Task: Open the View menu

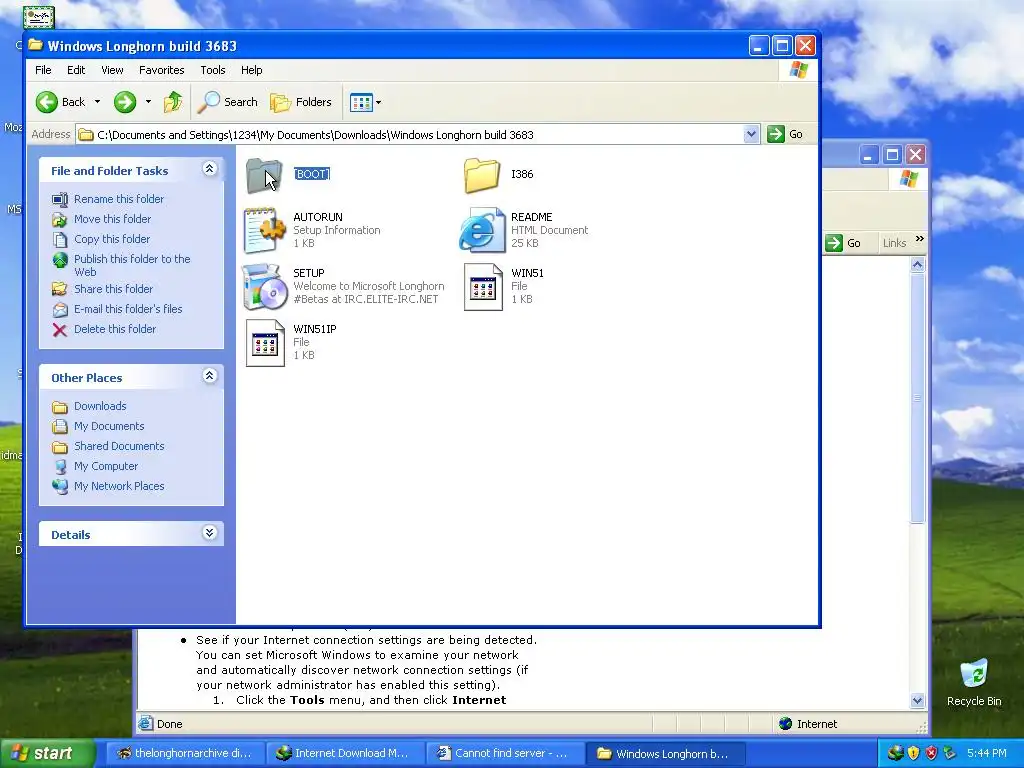Action: pos(112,70)
